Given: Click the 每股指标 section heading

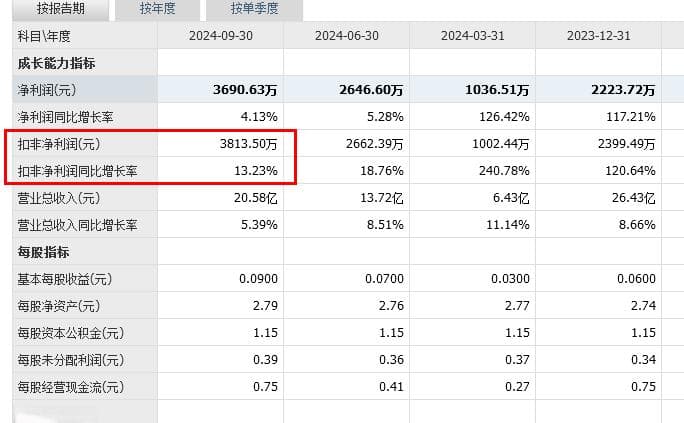Looking at the screenshot, I should 43,252.
